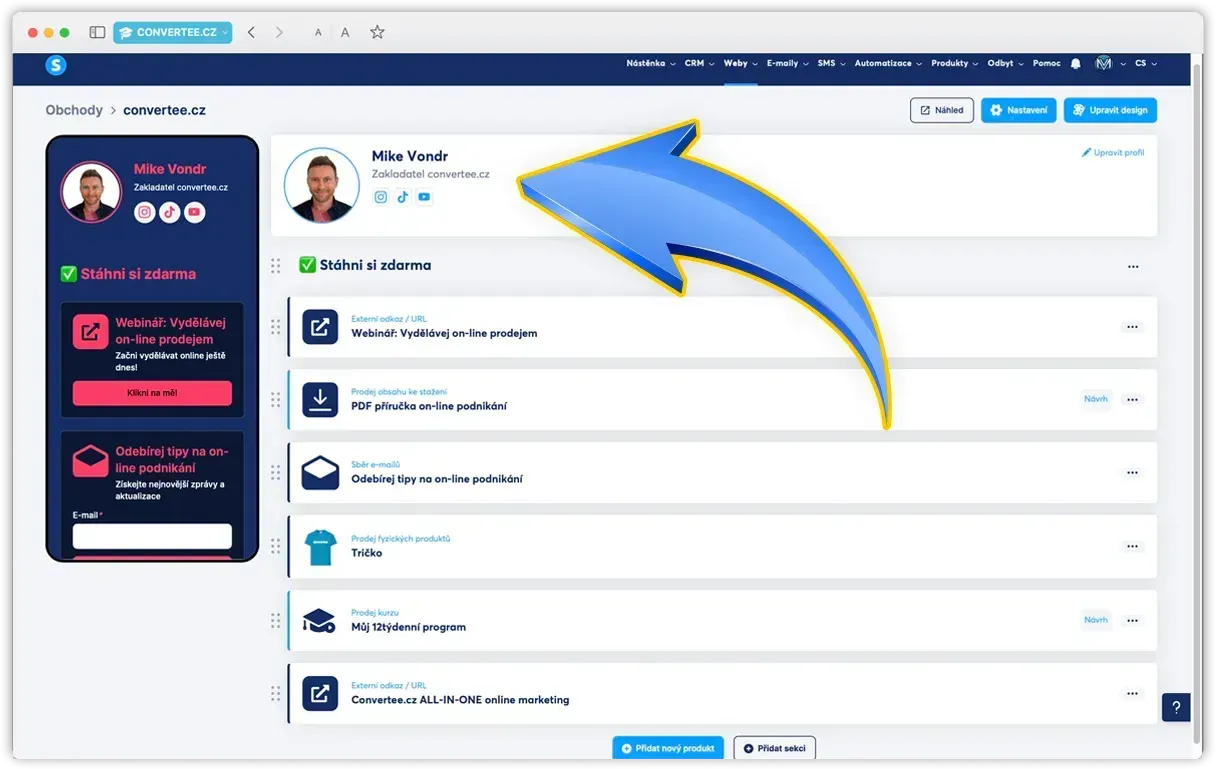Click Přidat nový produkt button
This screenshot has height=769, width=1216.
[668, 748]
